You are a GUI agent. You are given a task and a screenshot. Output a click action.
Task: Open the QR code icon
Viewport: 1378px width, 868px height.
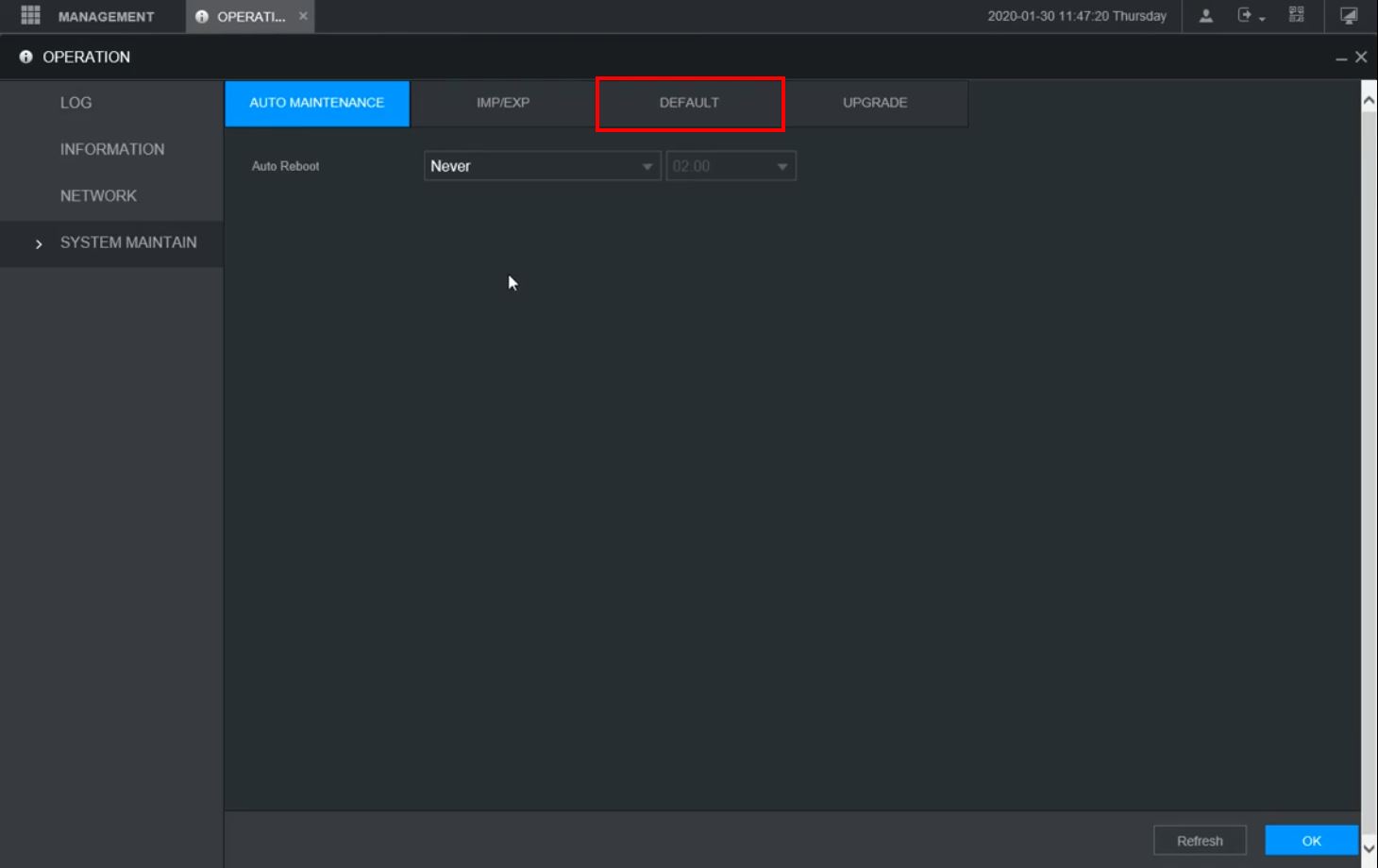1297,15
